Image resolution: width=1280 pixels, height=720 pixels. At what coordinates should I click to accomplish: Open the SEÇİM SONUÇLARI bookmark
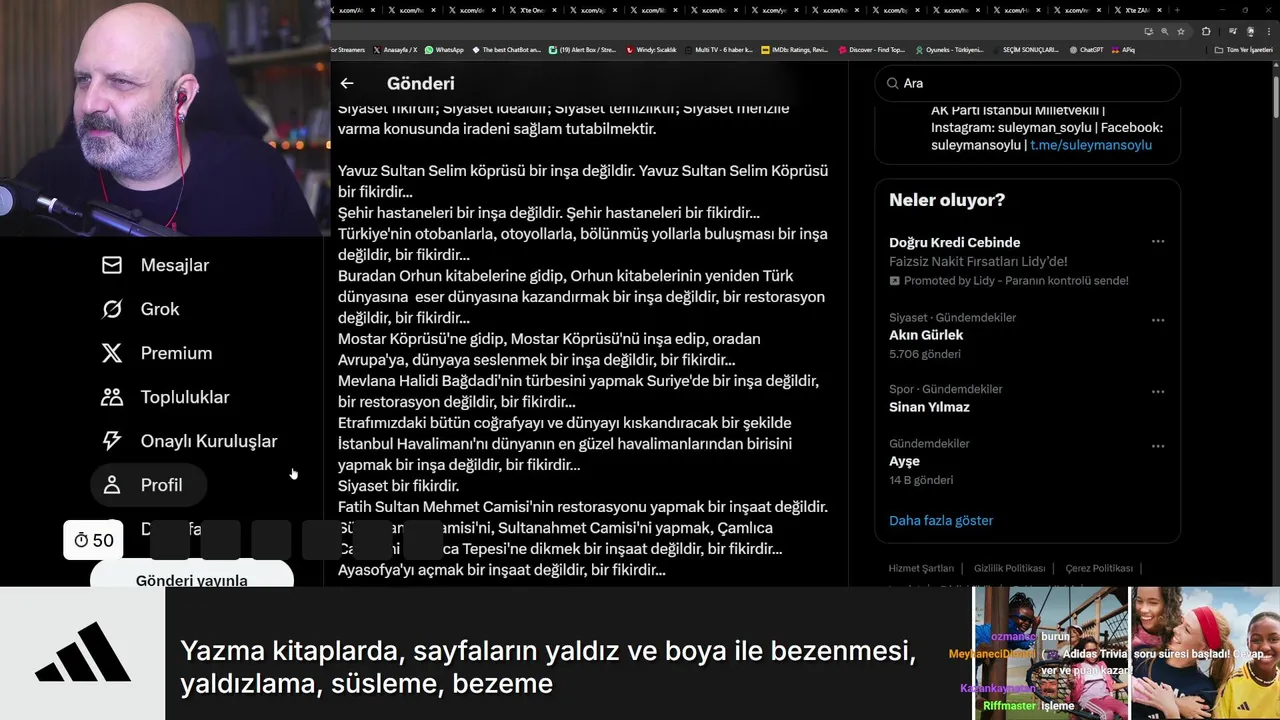pos(1025,50)
